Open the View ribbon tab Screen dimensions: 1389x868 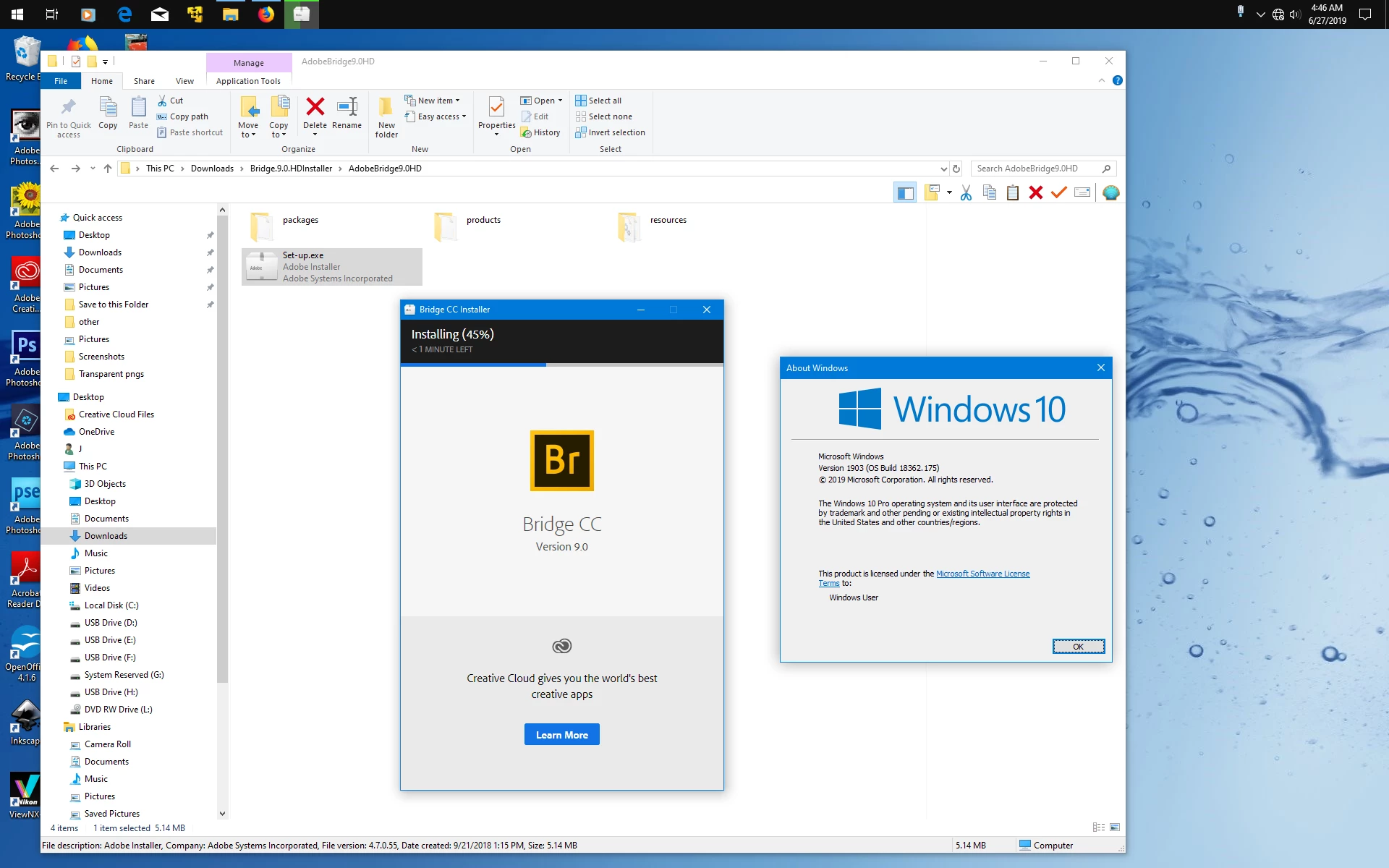tap(184, 81)
